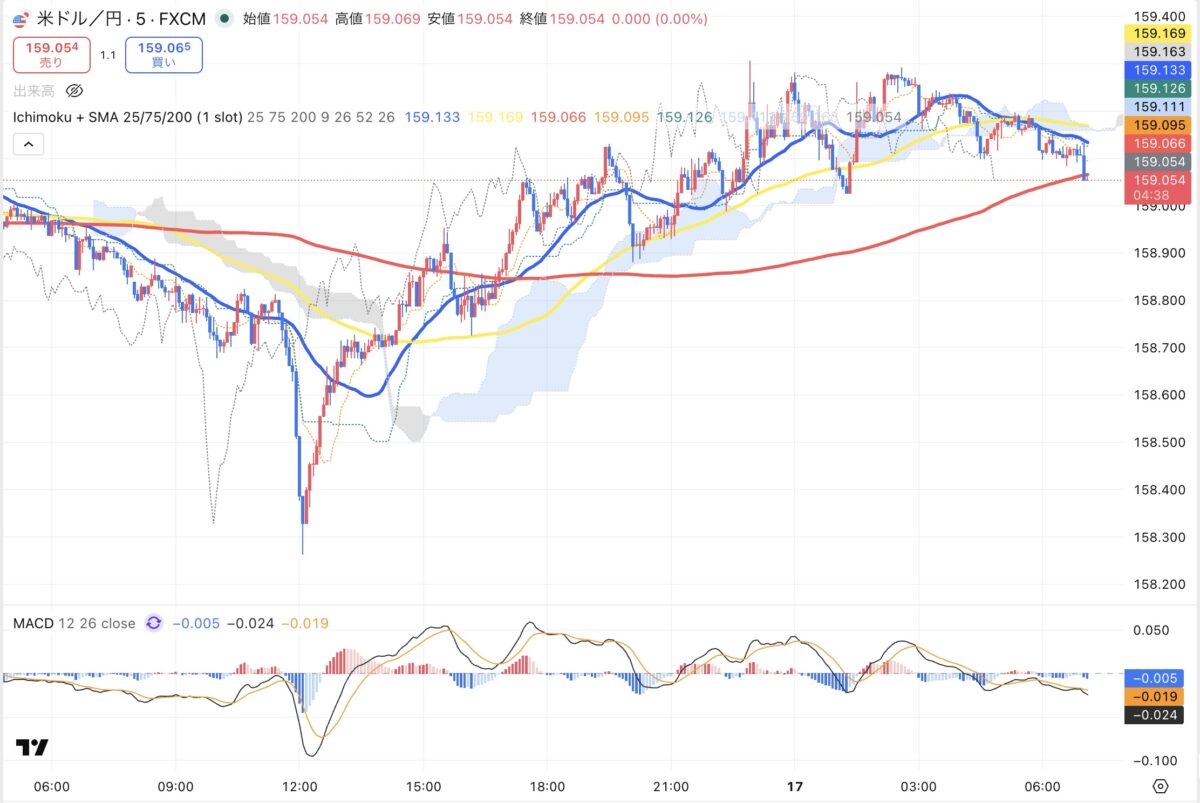
Task: Click the US flag symbol icon
Action: [20, 19]
